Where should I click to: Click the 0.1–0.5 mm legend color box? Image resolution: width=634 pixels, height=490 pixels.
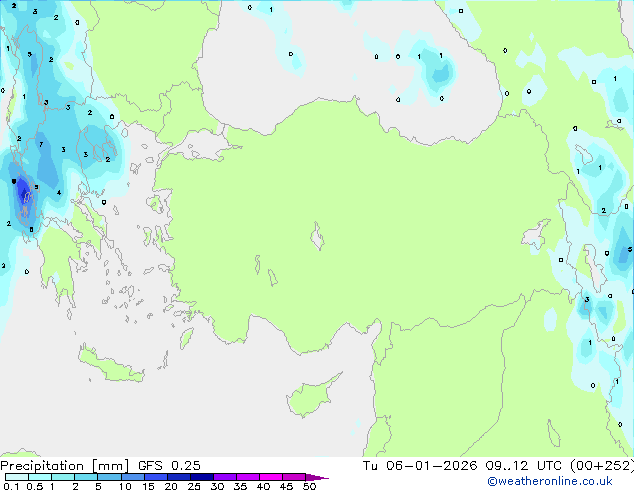coord(17,477)
